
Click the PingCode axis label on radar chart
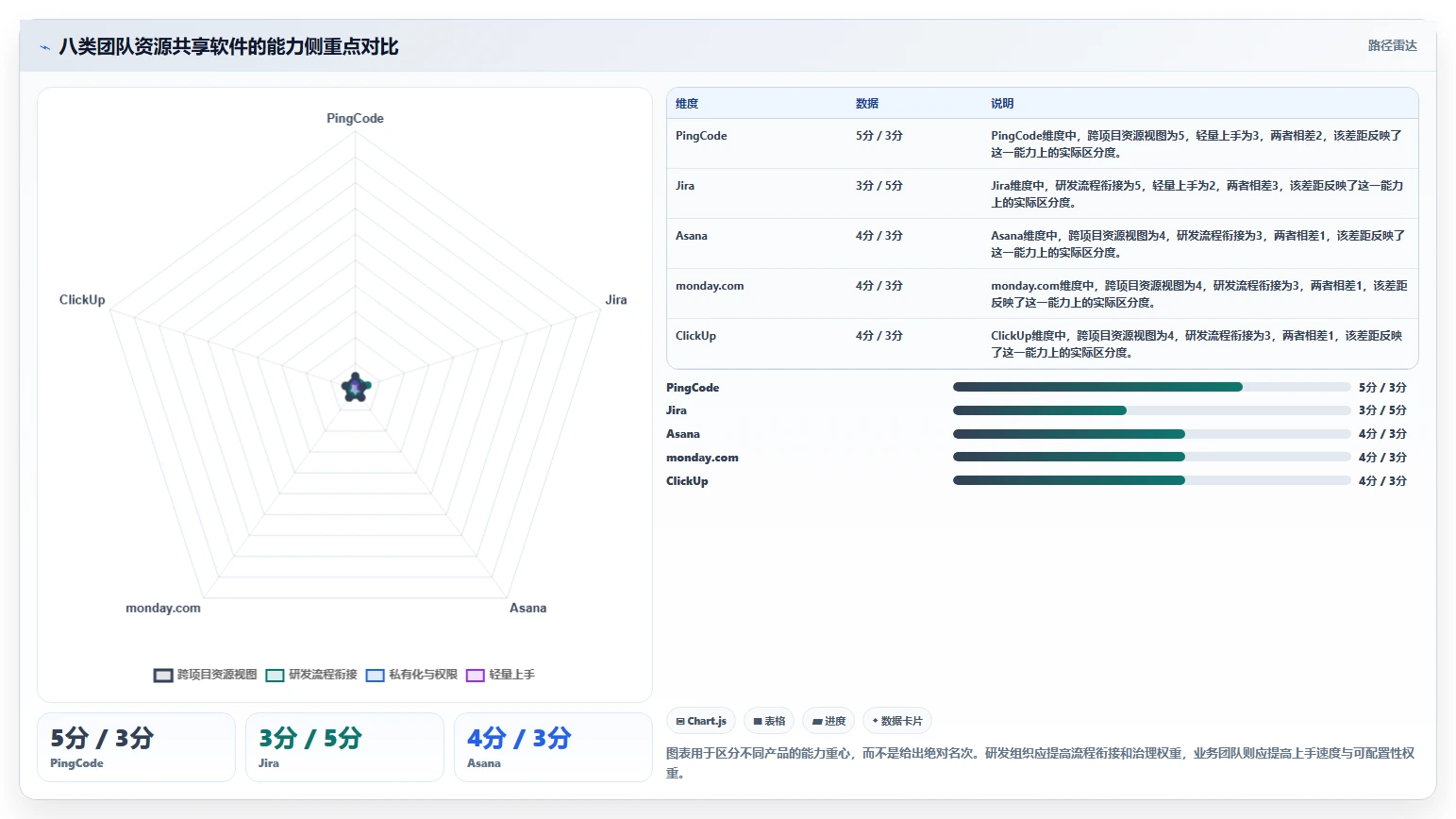click(x=355, y=119)
